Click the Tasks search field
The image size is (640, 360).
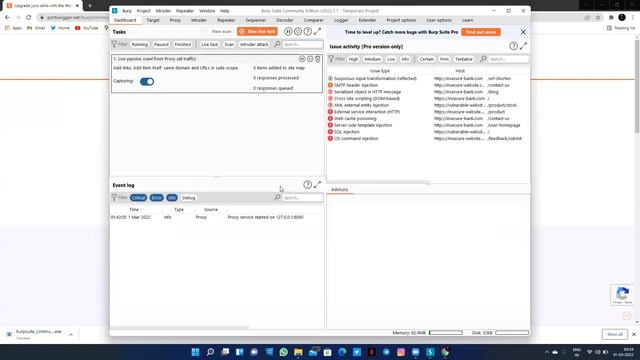click(302, 44)
